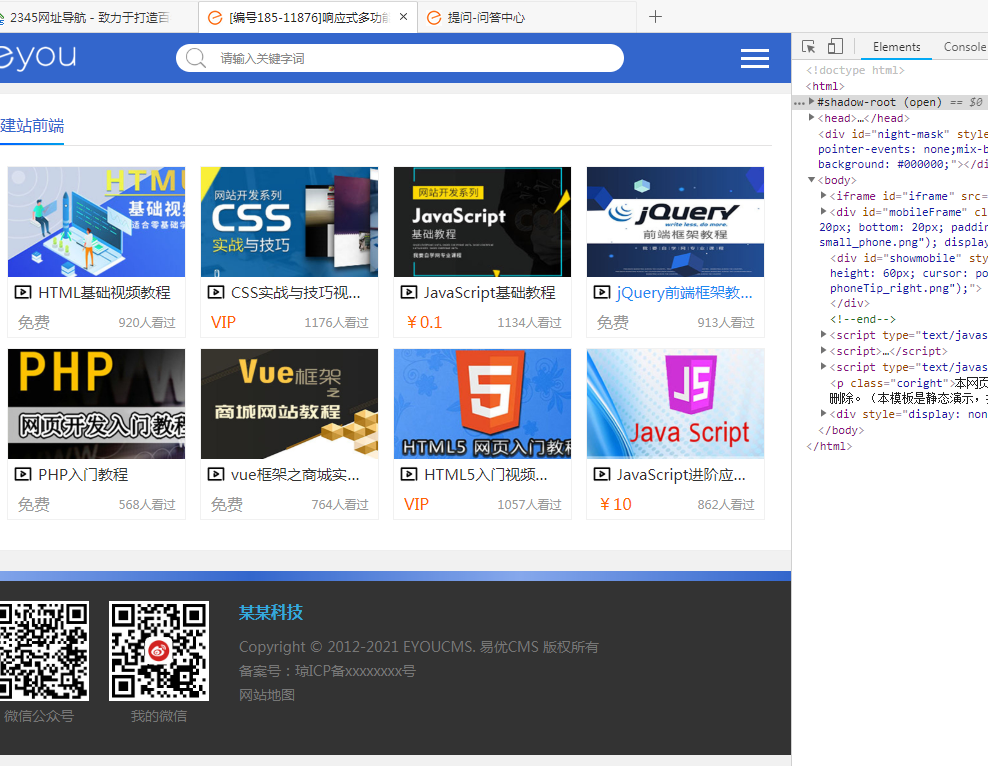Click the Vue框架商城网站教程 thumbnail
988x766 pixels.
pyautogui.click(x=289, y=404)
